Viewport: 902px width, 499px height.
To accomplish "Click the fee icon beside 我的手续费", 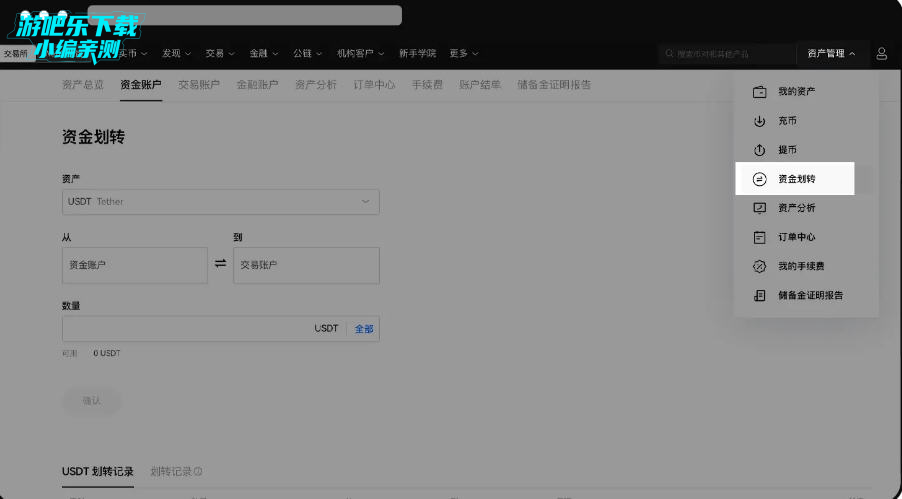I will [759, 266].
